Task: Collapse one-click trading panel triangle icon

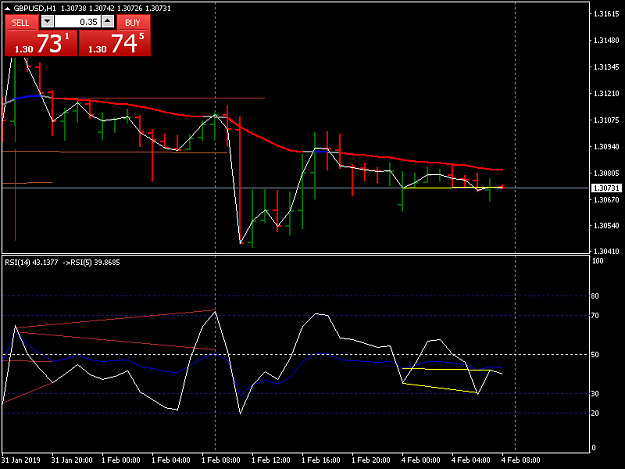Action: [x=7, y=8]
